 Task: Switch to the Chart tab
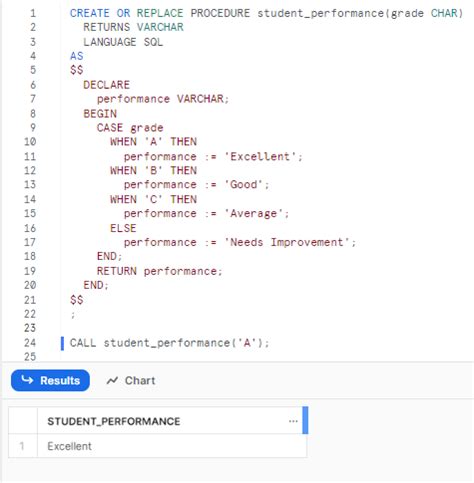pos(131,380)
